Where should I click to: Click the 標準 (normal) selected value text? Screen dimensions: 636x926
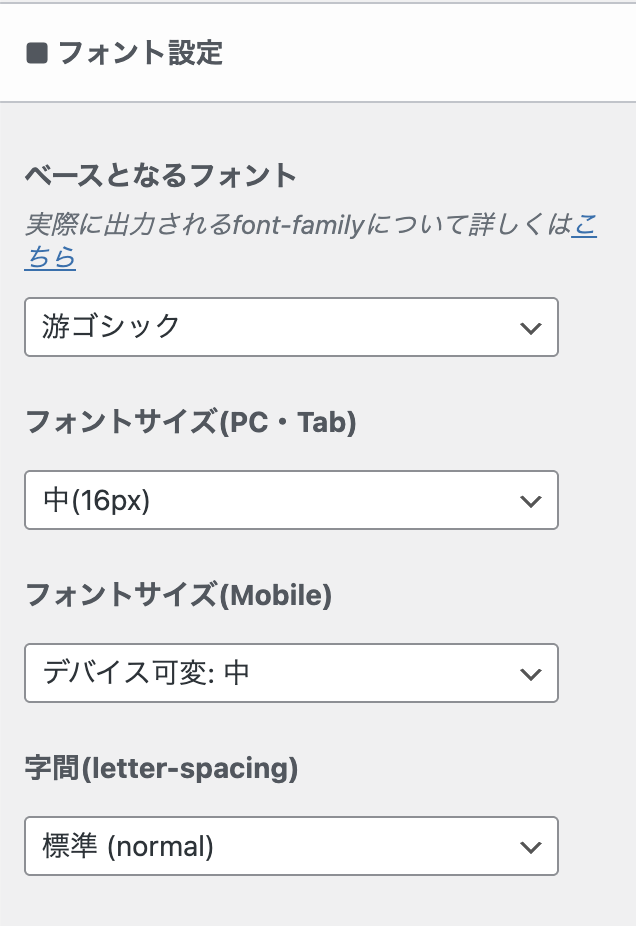(128, 847)
